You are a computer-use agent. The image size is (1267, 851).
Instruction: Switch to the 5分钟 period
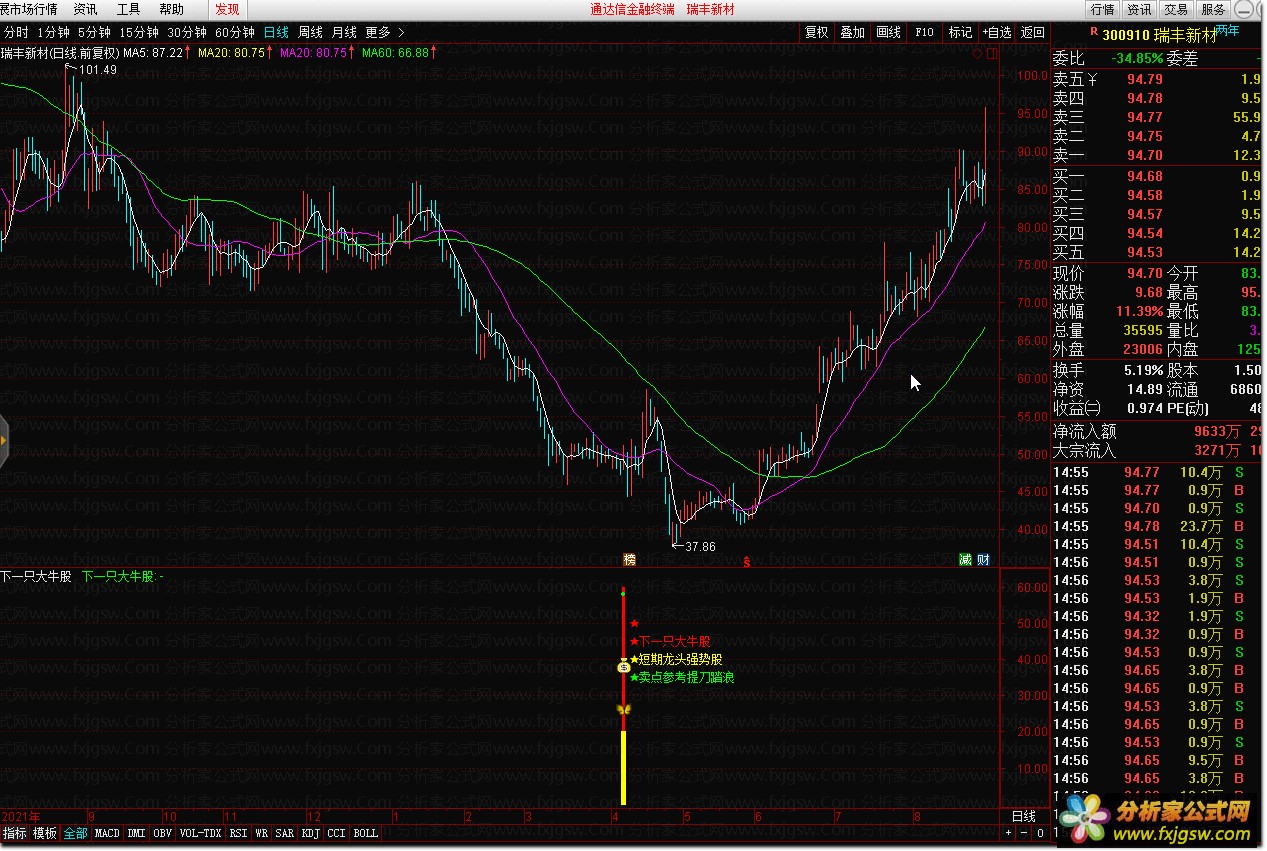pyautogui.click(x=94, y=32)
